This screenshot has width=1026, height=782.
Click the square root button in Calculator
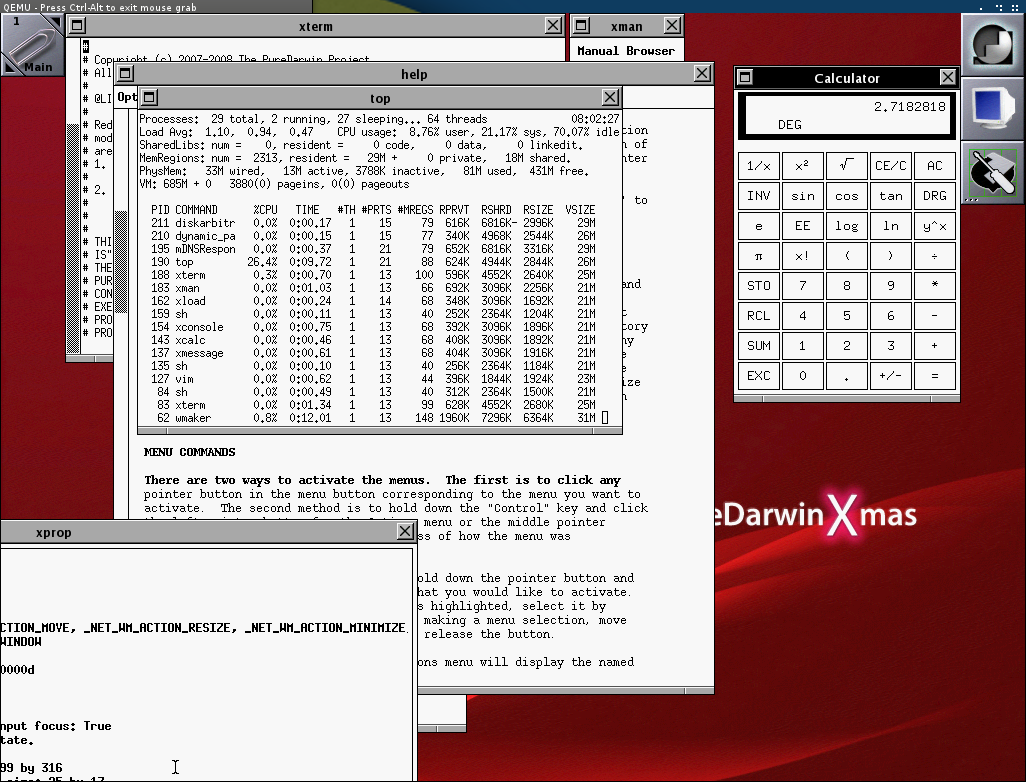tap(846, 166)
